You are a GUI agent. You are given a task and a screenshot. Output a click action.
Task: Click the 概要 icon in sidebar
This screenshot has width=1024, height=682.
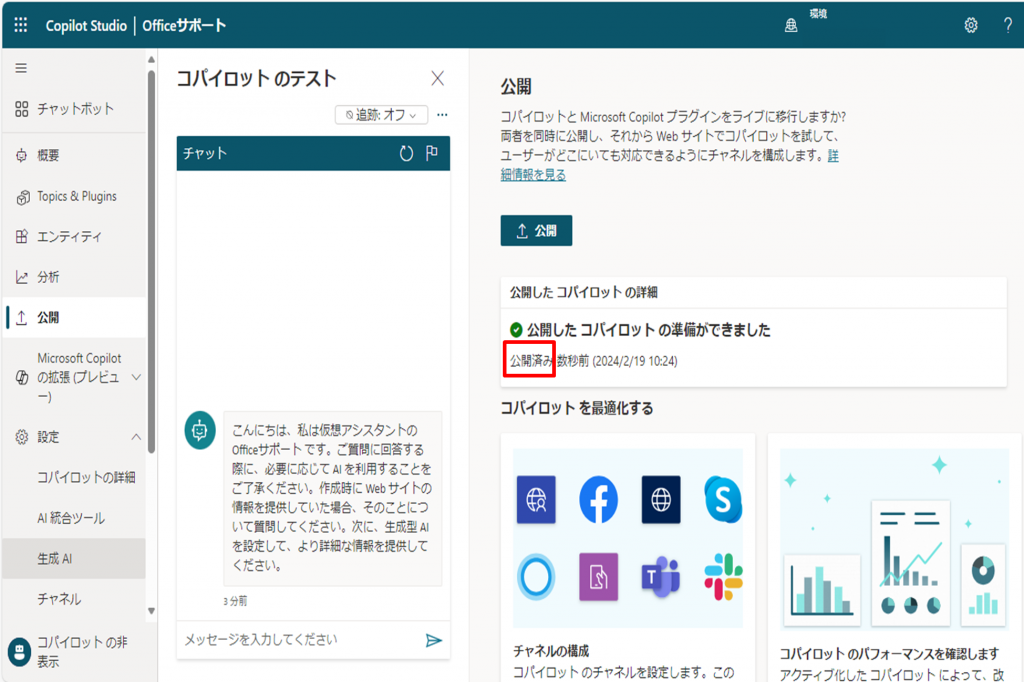22,155
